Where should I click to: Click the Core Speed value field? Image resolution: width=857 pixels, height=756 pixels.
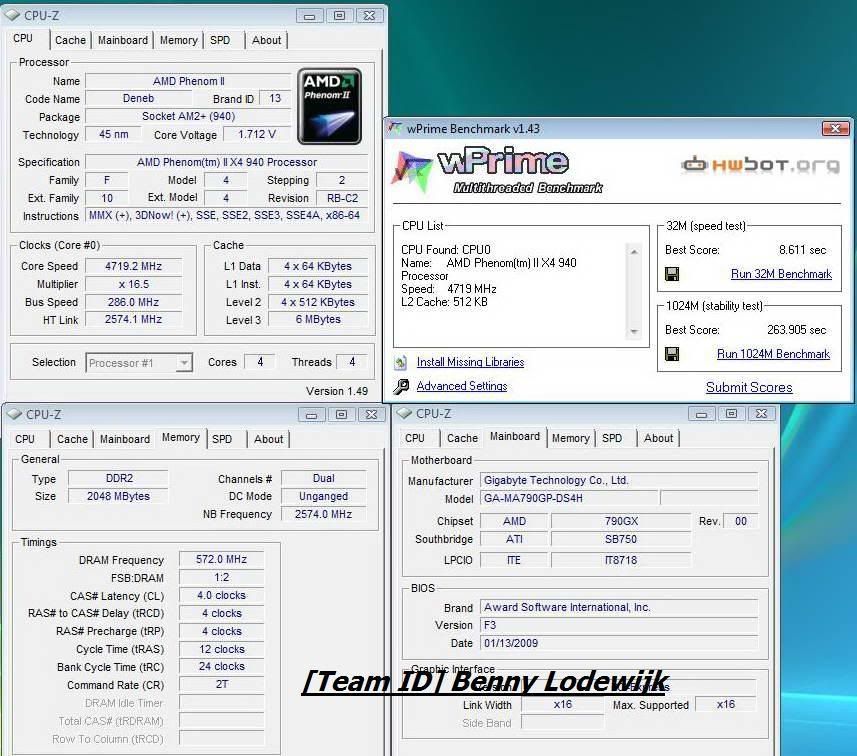pos(133,267)
